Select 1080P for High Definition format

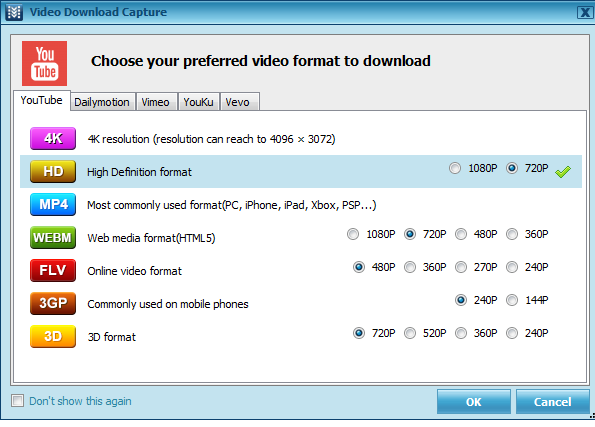click(x=455, y=168)
